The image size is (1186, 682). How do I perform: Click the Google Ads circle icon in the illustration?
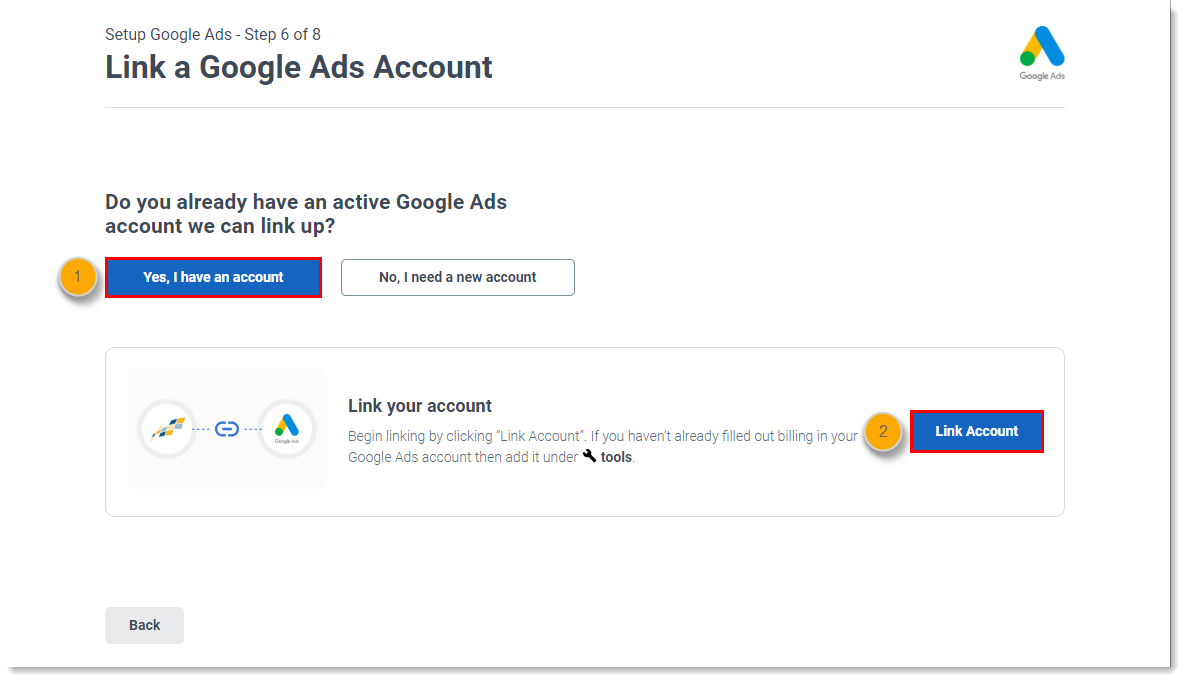coord(287,429)
